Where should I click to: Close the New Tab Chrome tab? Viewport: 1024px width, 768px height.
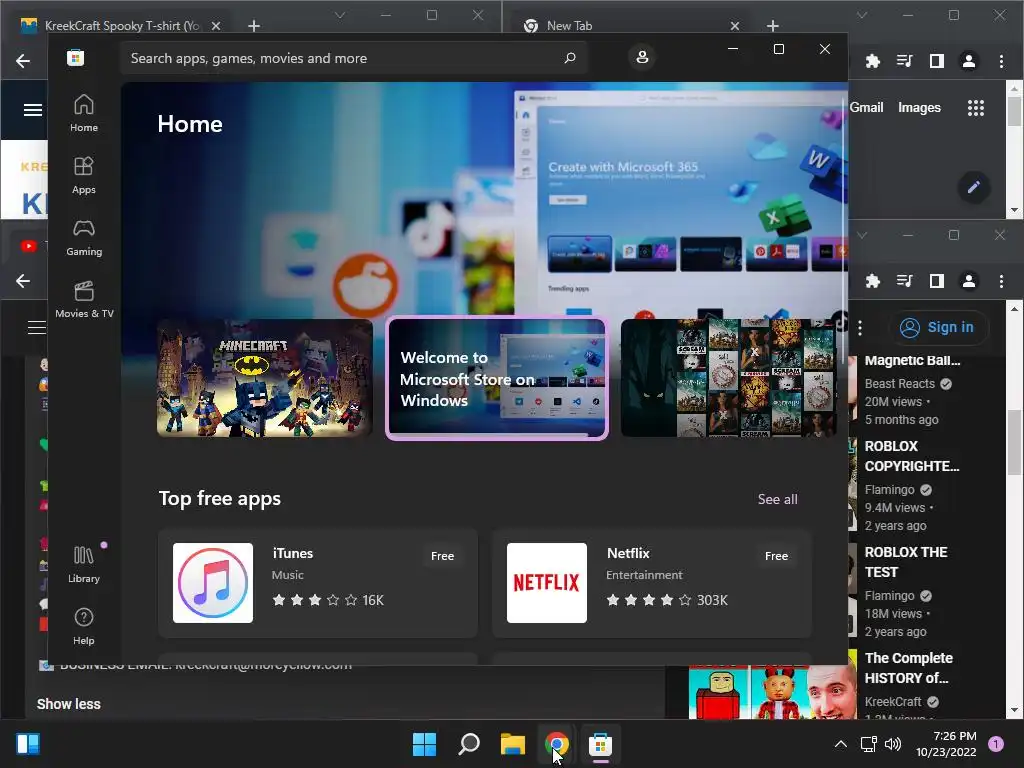(735, 25)
